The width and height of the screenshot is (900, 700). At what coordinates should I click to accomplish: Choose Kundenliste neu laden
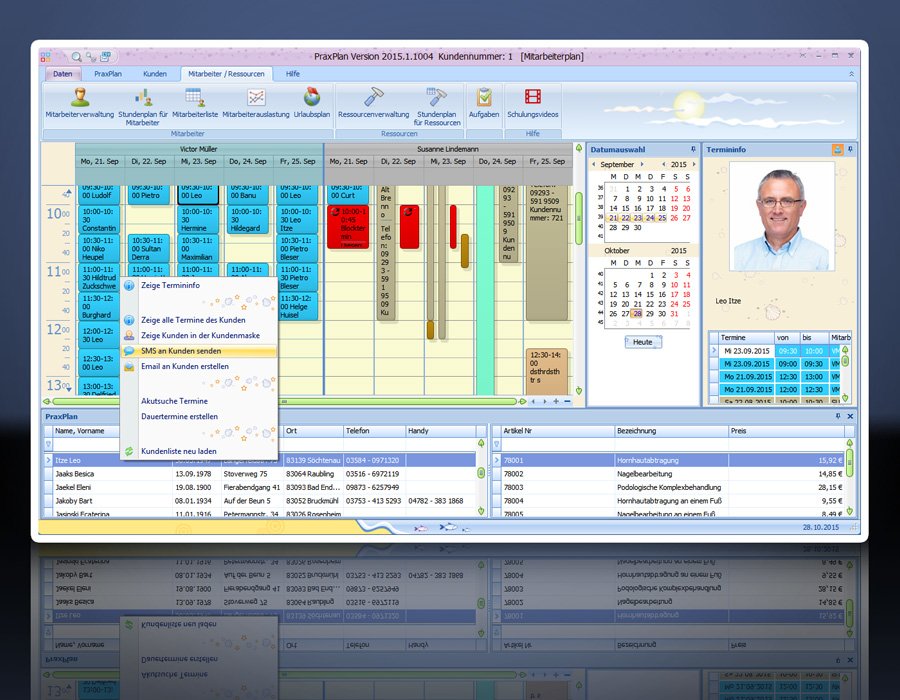pyautogui.click(x=179, y=452)
